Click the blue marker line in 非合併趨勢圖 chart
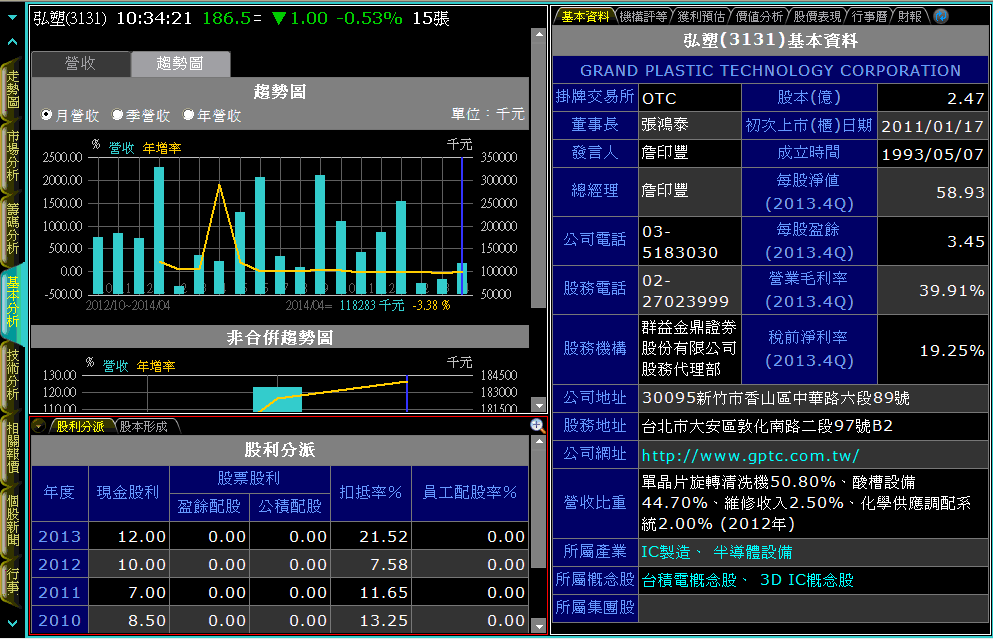The height and width of the screenshot is (639, 993). (x=407, y=393)
